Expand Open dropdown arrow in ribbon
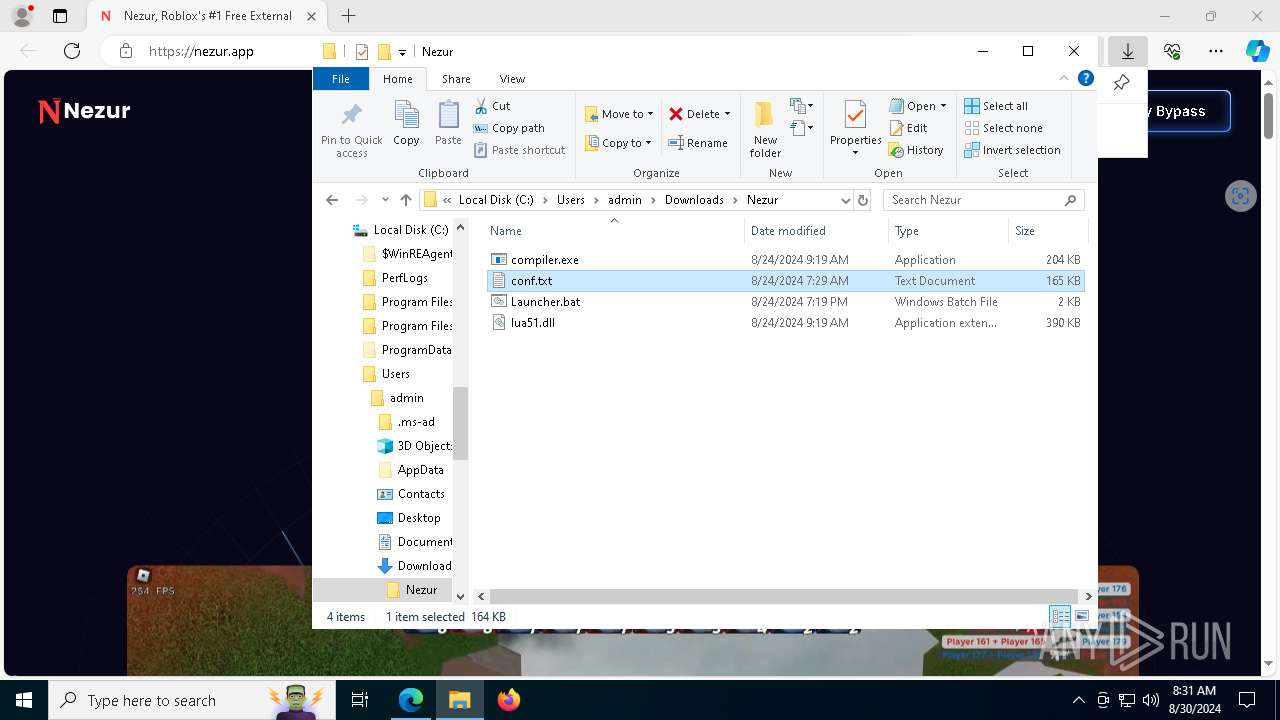The width and height of the screenshot is (1280, 720). 943,106
